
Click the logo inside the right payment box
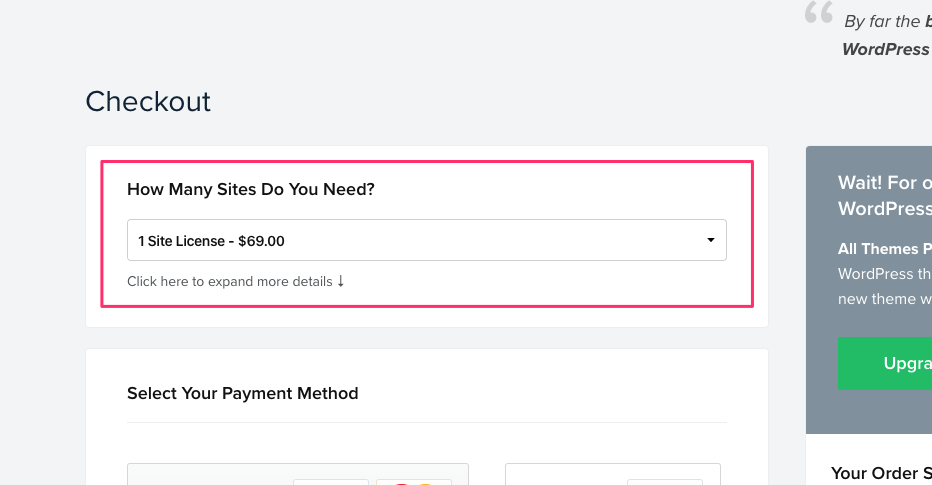(665, 482)
